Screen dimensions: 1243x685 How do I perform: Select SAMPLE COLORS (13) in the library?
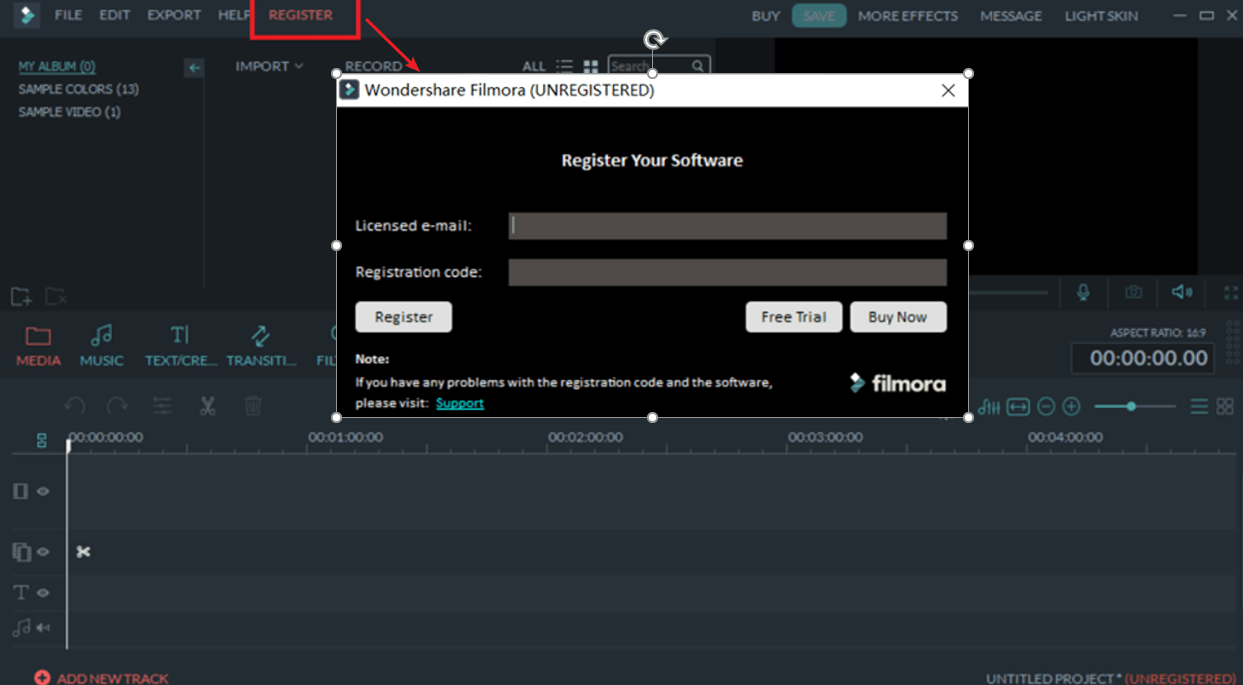[x=79, y=89]
